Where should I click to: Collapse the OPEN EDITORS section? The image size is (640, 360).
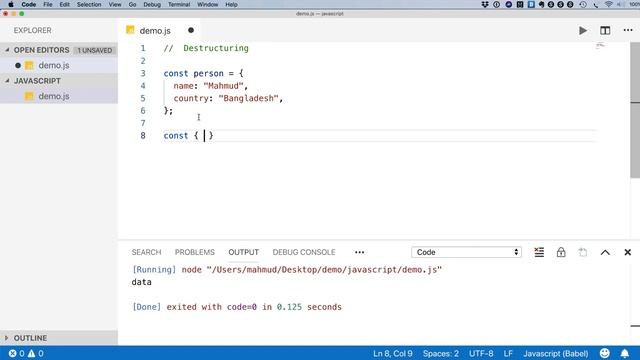point(7,50)
